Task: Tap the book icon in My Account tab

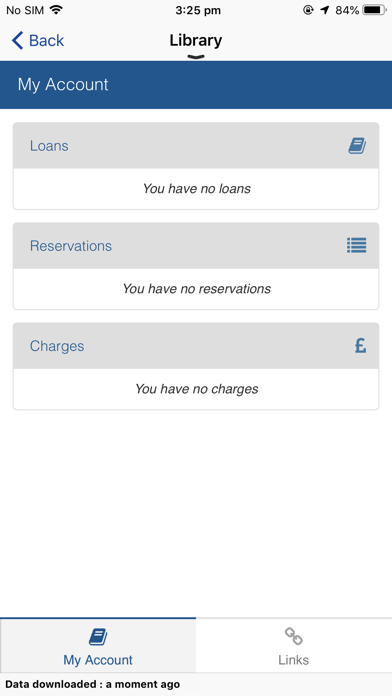Action: point(98,637)
